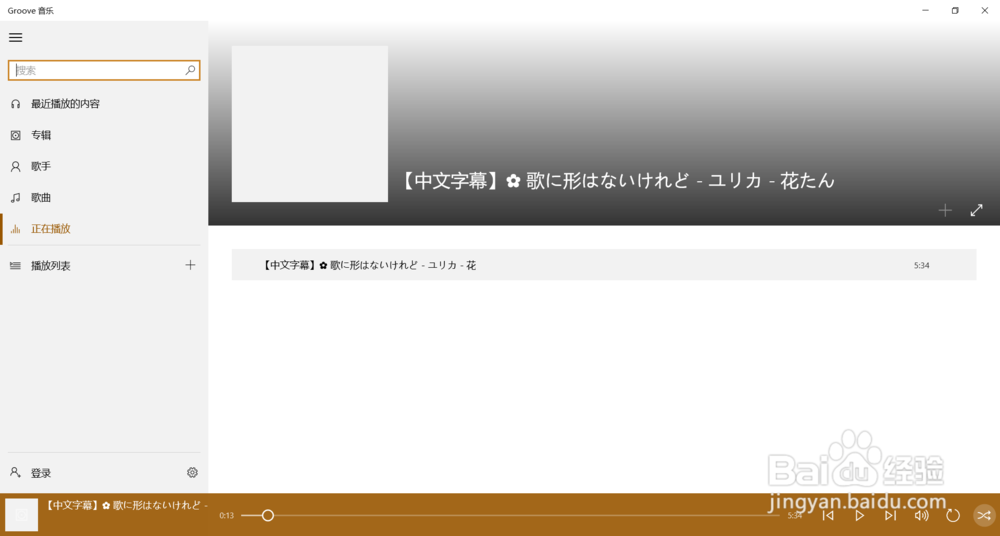Toggle repeat mode
Image resolution: width=1000 pixels, height=536 pixels.
point(953,515)
